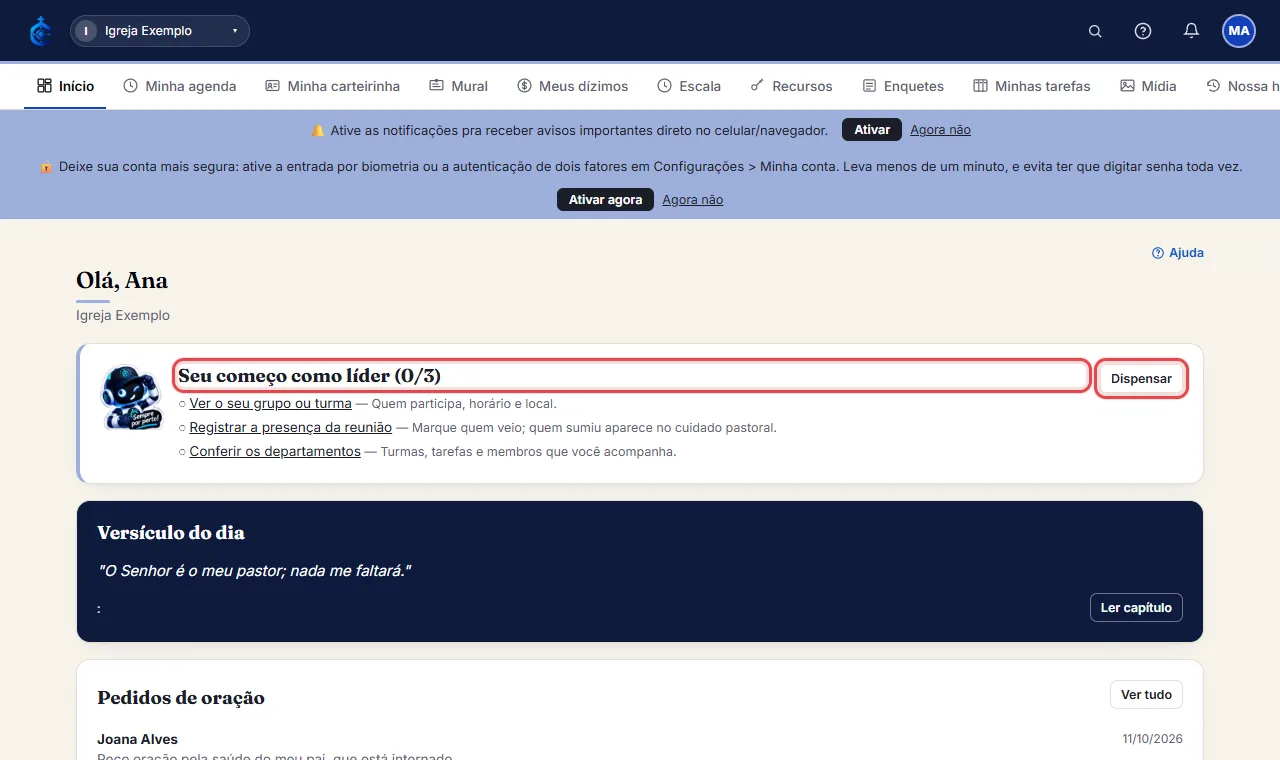Expand the Igreja Exemplo church selector

click(160, 31)
